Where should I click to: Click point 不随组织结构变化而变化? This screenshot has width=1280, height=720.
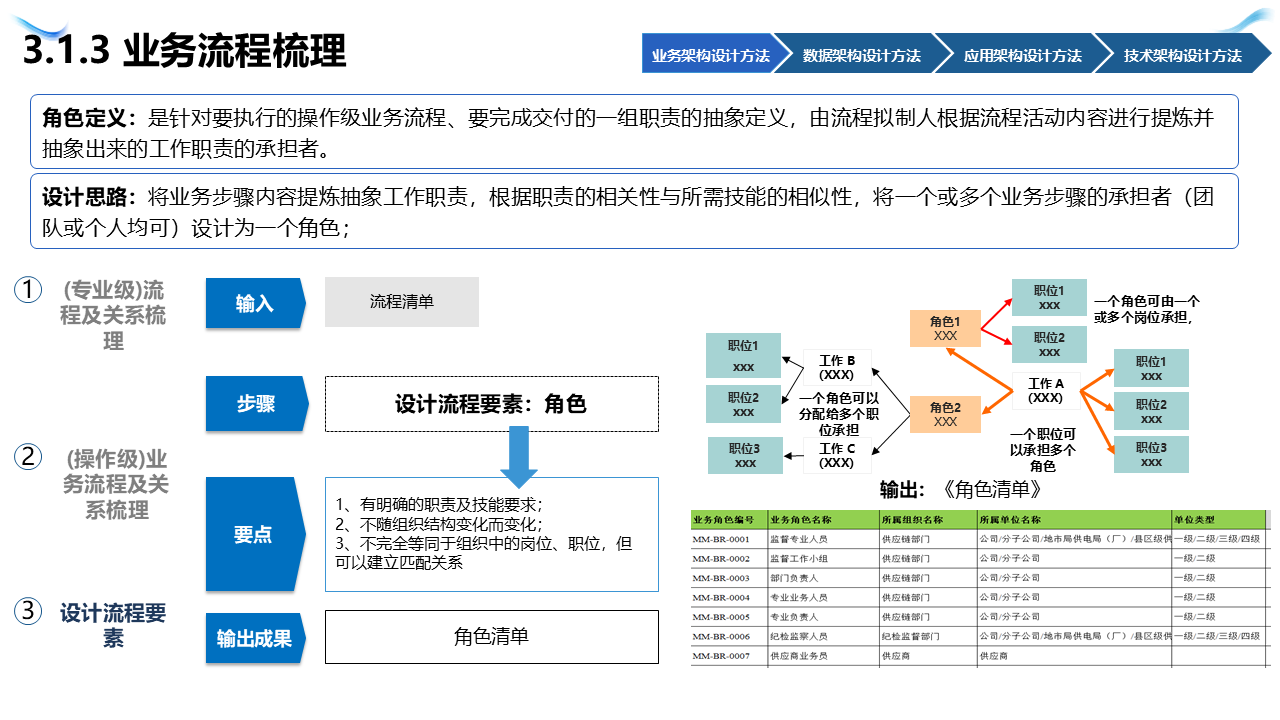(439, 524)
